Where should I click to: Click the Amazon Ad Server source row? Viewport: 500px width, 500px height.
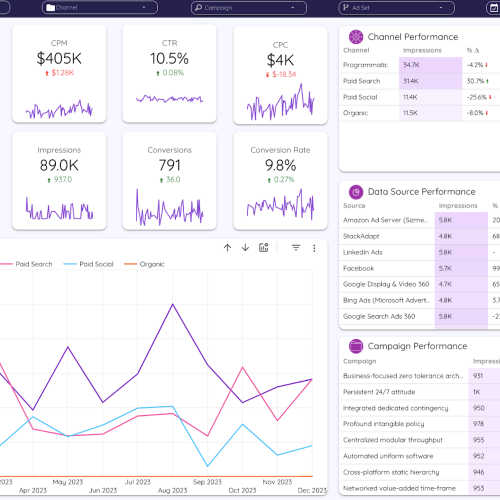point(419,220)
